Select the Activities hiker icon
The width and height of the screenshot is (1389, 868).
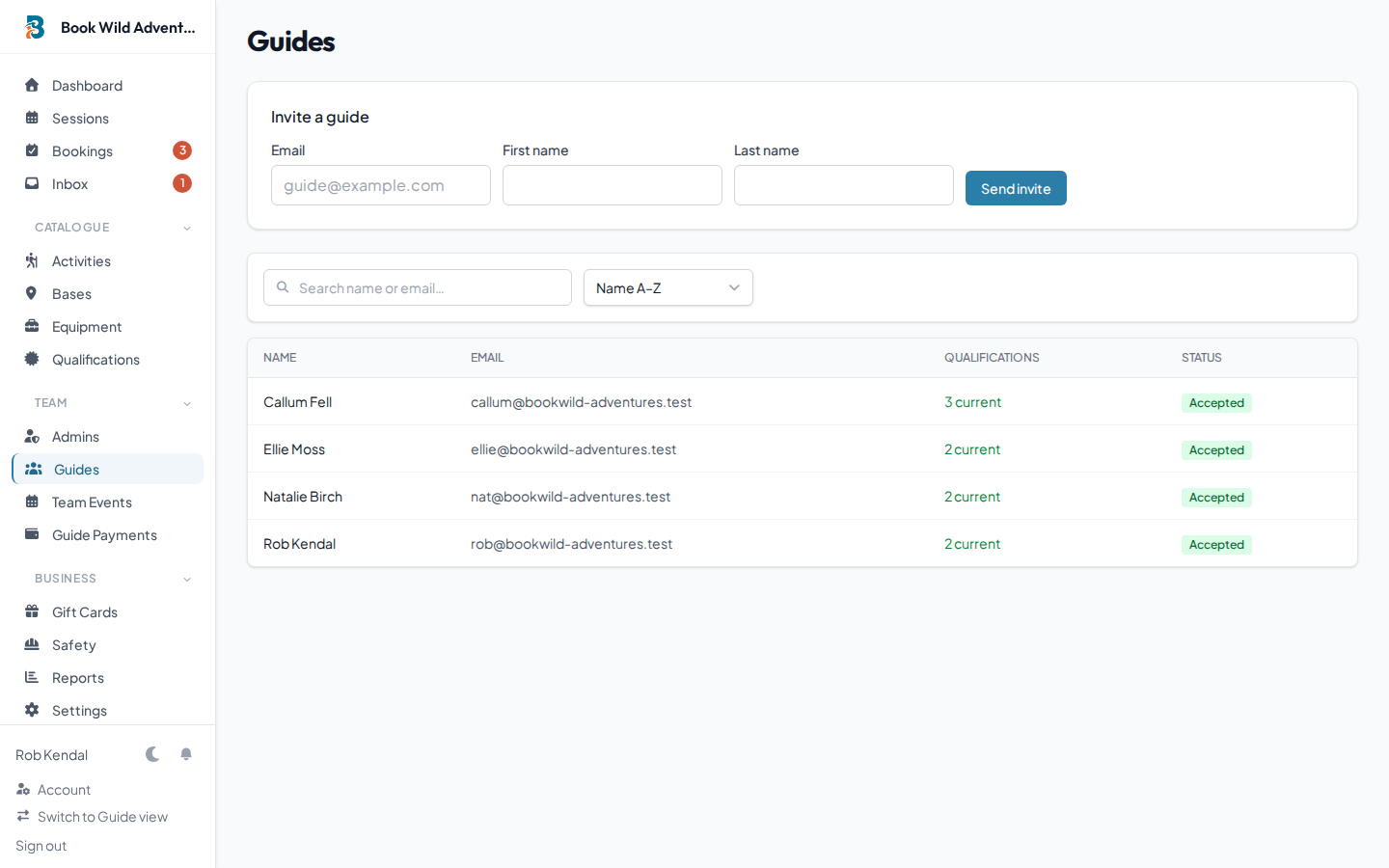32,260
